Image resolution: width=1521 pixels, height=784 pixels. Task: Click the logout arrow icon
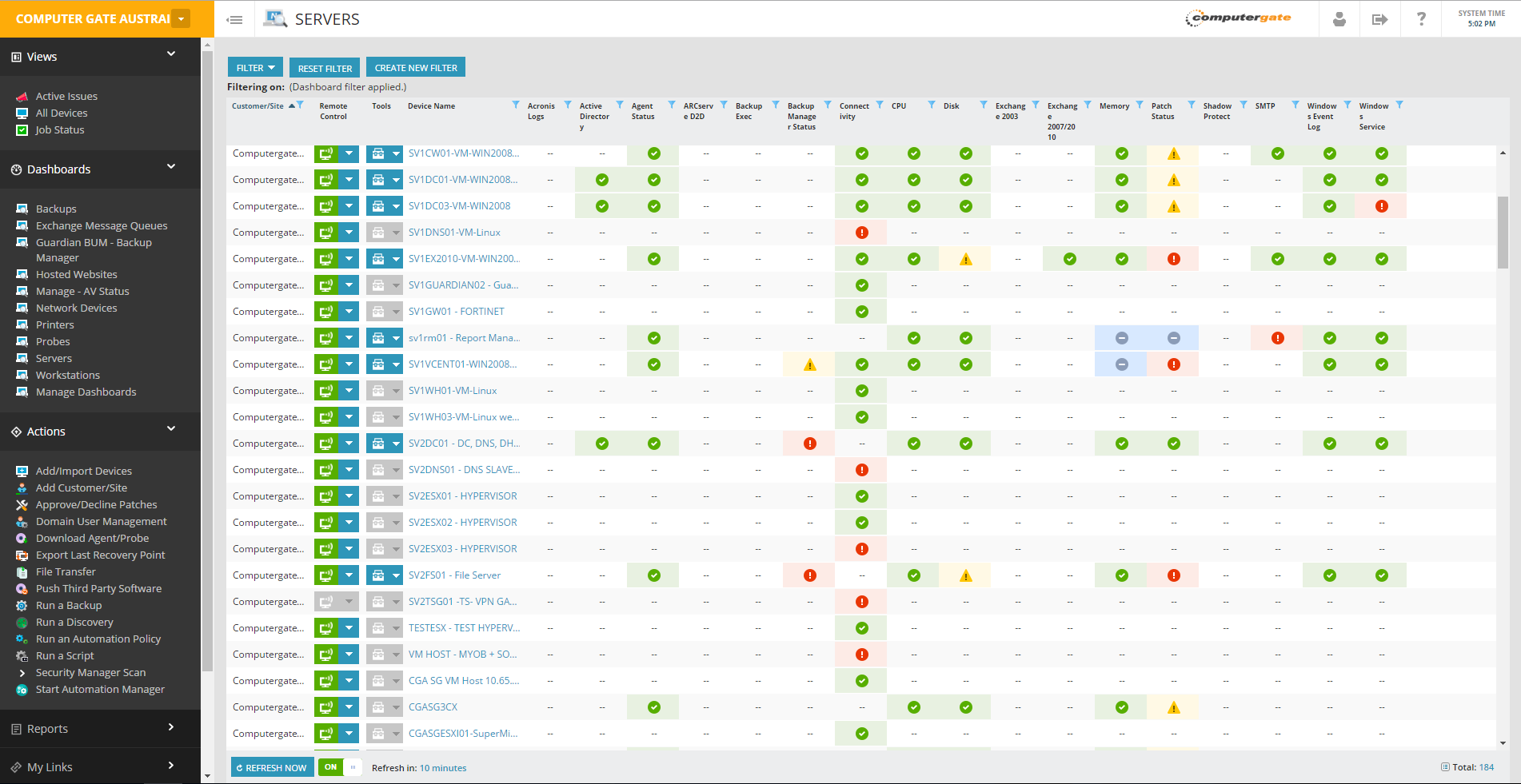coord(1379,19)
